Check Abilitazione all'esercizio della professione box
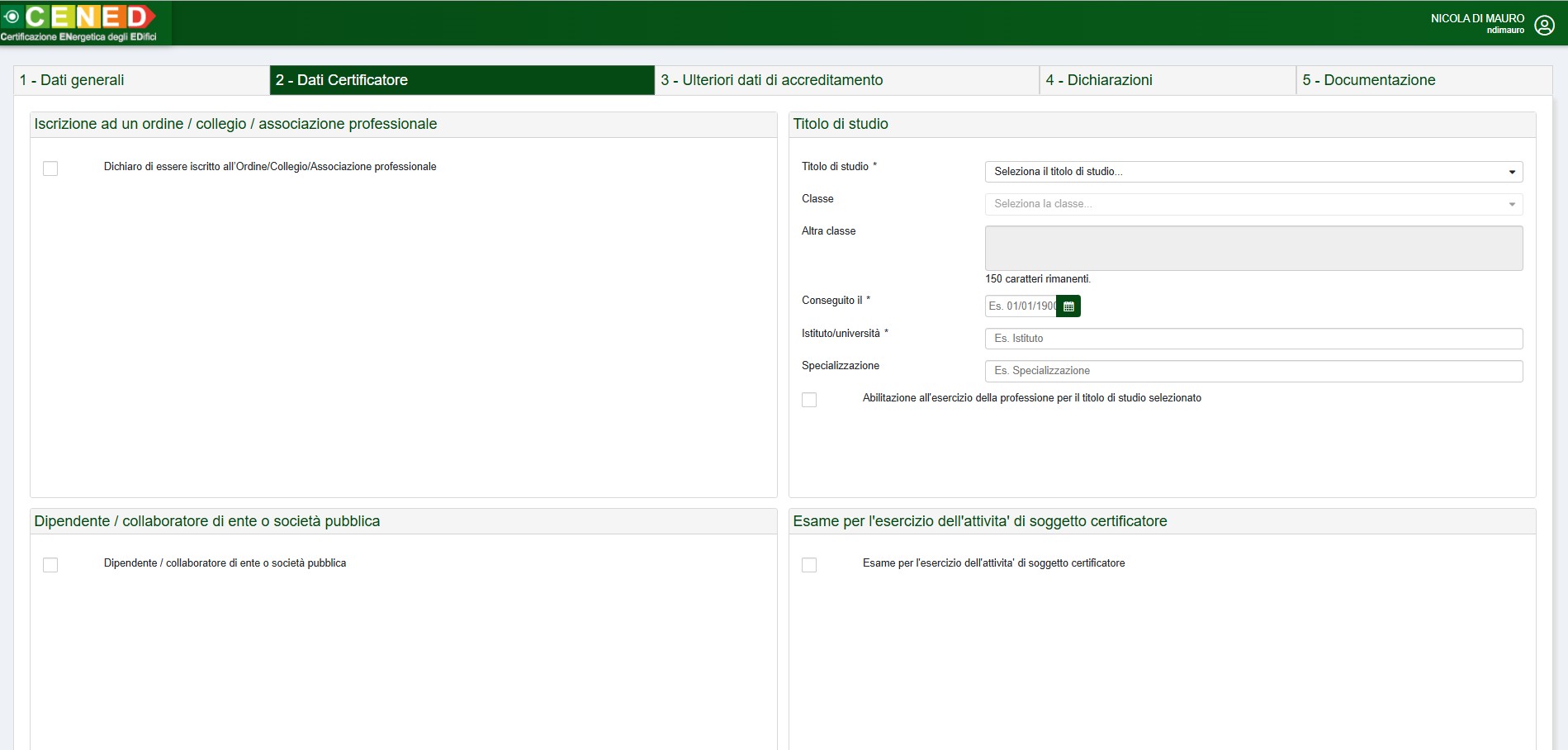Screen dimensions: 1568x750 coord(809,400)
